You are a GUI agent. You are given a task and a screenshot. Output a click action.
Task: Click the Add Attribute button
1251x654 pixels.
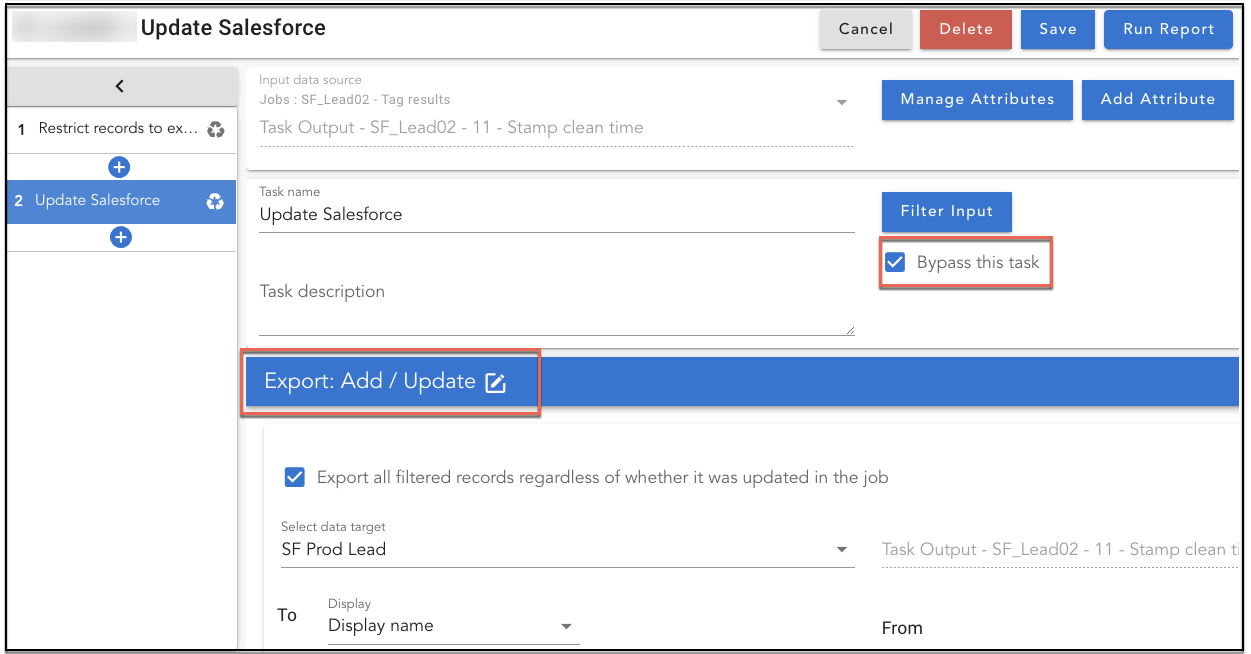point(1158,100)
